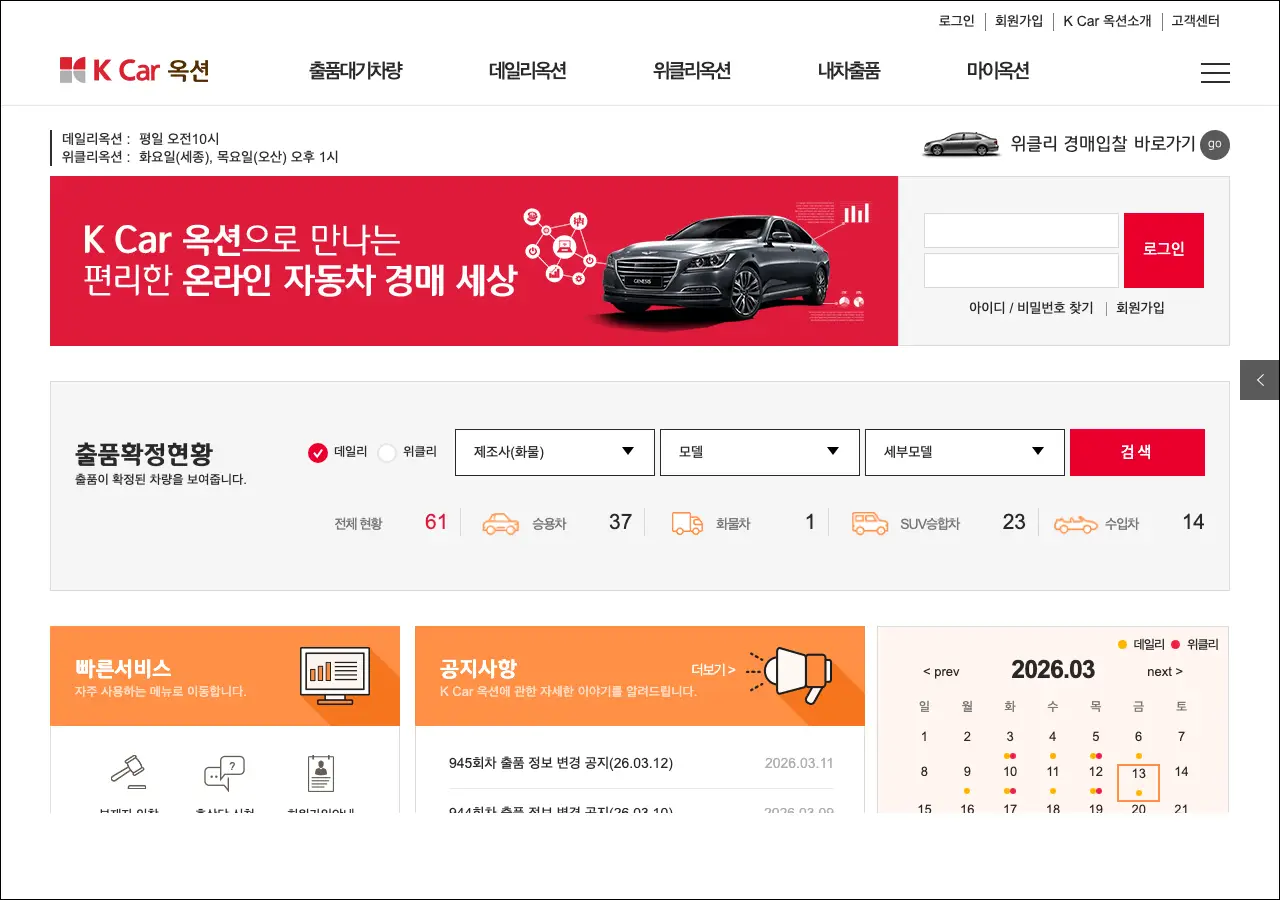
Task: Expand the side panel arrow tab
Action: pos(1259,380)
